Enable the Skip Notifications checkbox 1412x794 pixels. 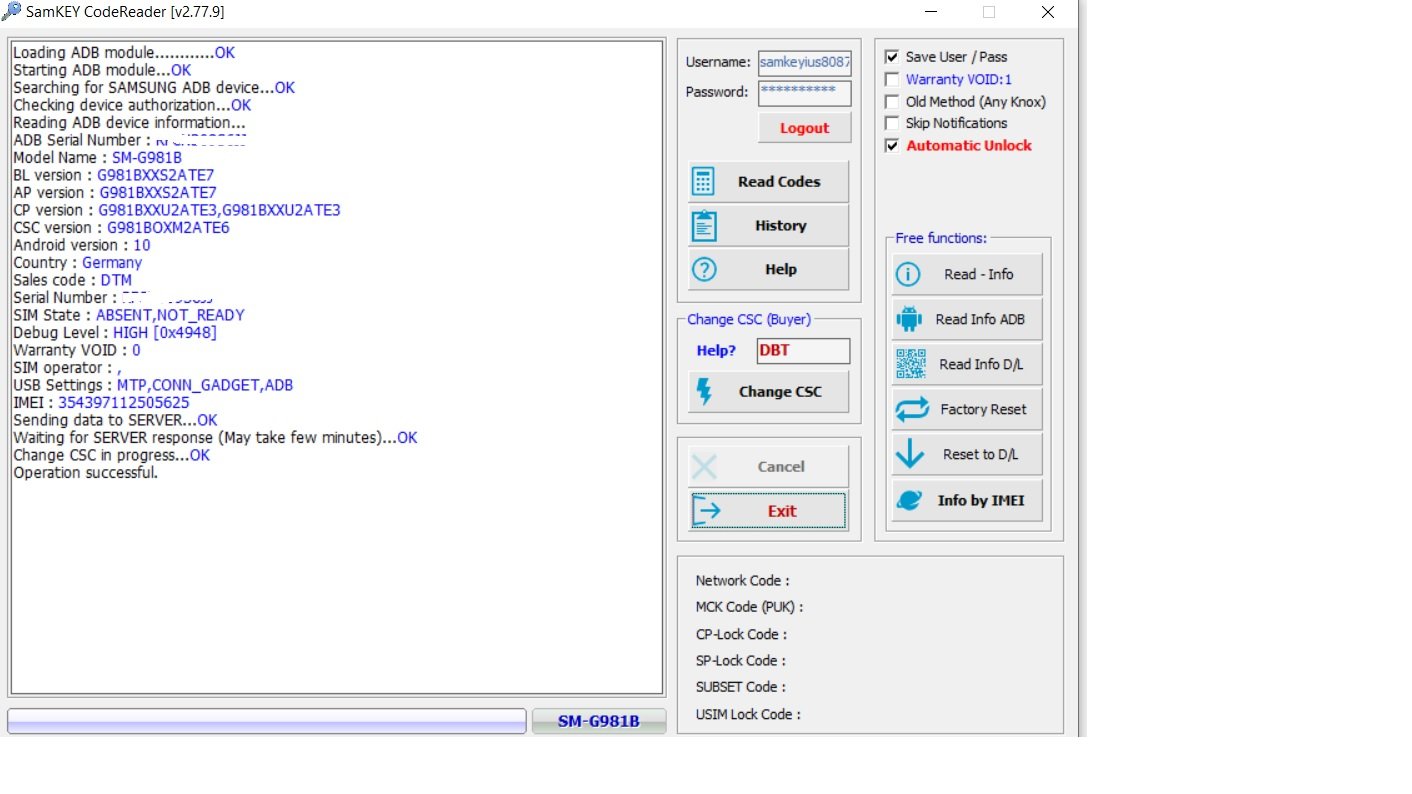pos(892,123)
